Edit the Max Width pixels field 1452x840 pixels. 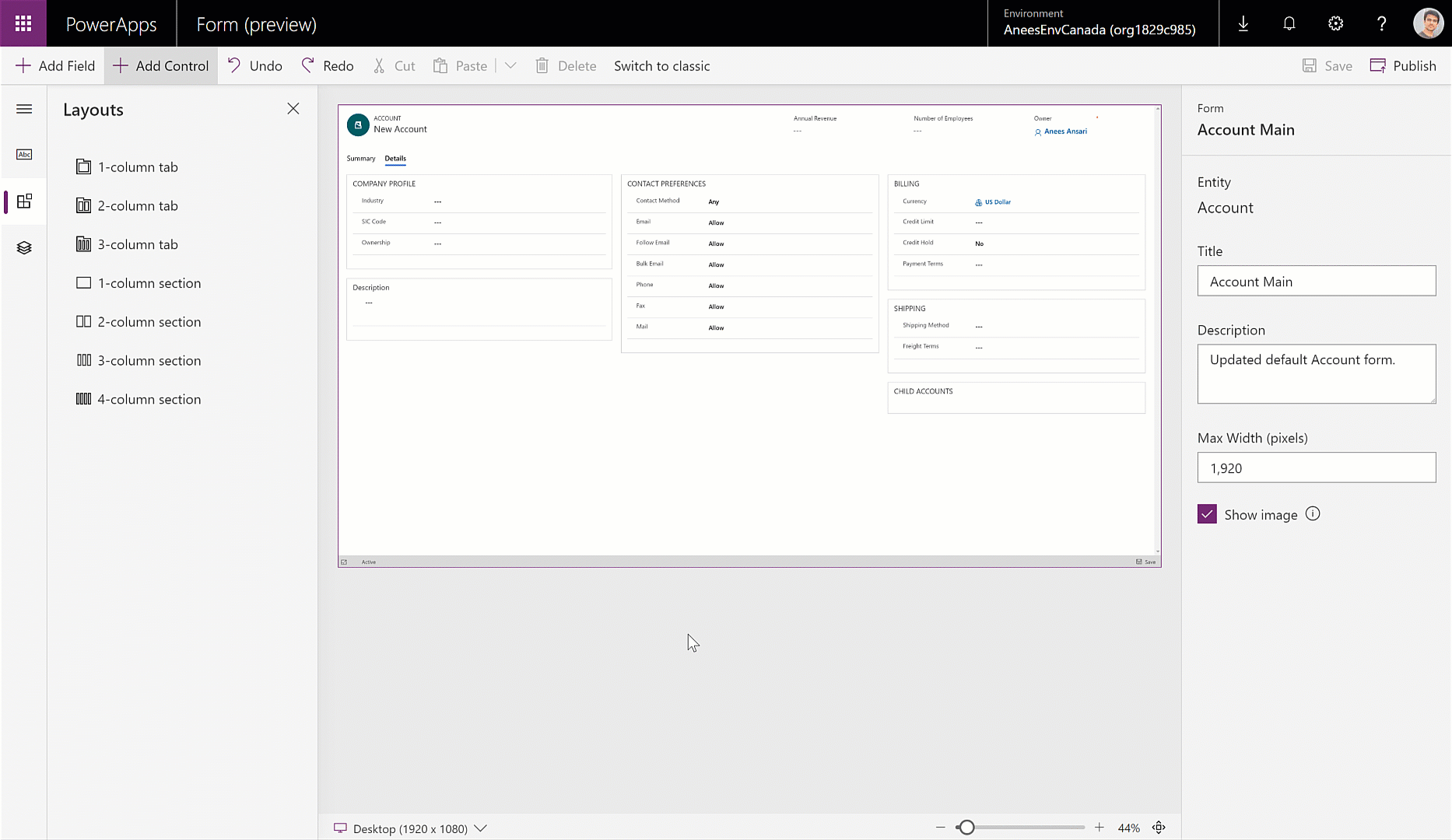tap(1317, 467)
